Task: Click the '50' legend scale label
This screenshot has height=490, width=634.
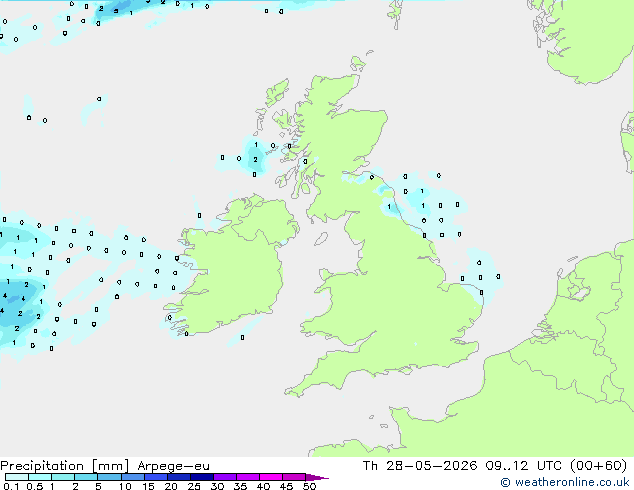Action: click(x=309, y=486)
